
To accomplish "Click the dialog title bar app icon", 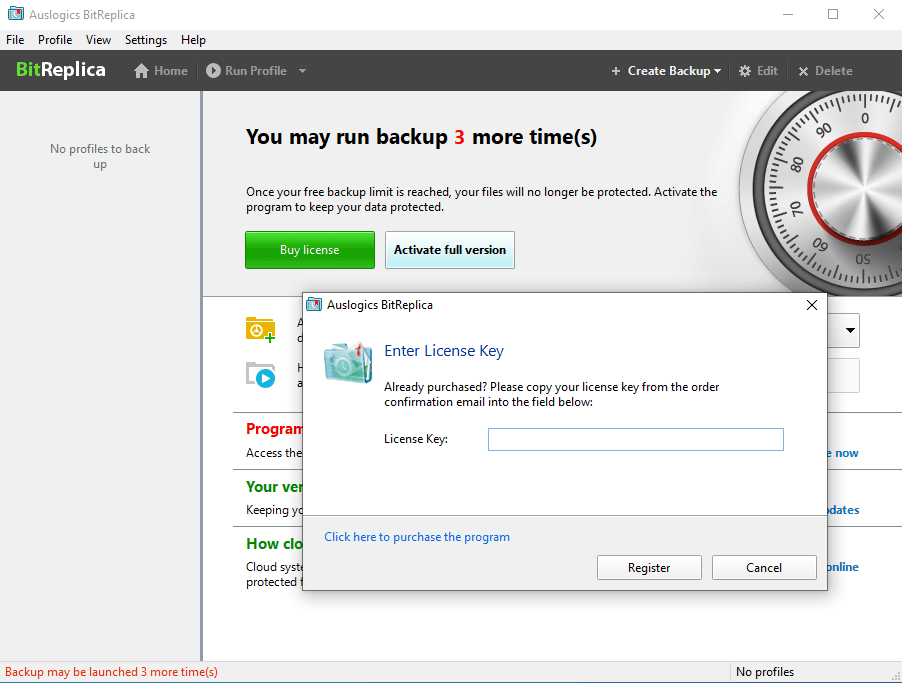I will (x=314, y=304).
